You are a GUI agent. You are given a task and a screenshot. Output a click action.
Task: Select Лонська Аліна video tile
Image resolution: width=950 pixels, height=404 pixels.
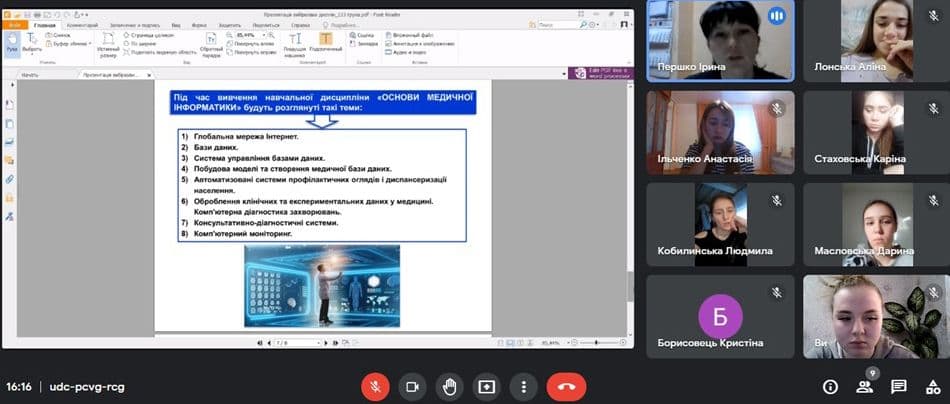[x=877, y=41]
